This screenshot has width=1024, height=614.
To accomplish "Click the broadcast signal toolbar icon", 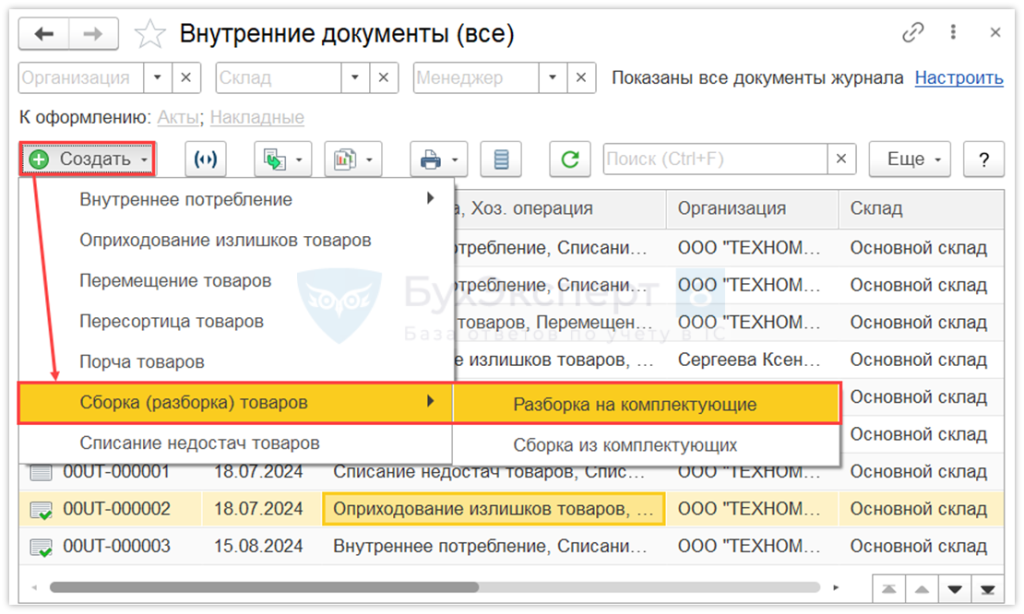I will coord(206,159).
